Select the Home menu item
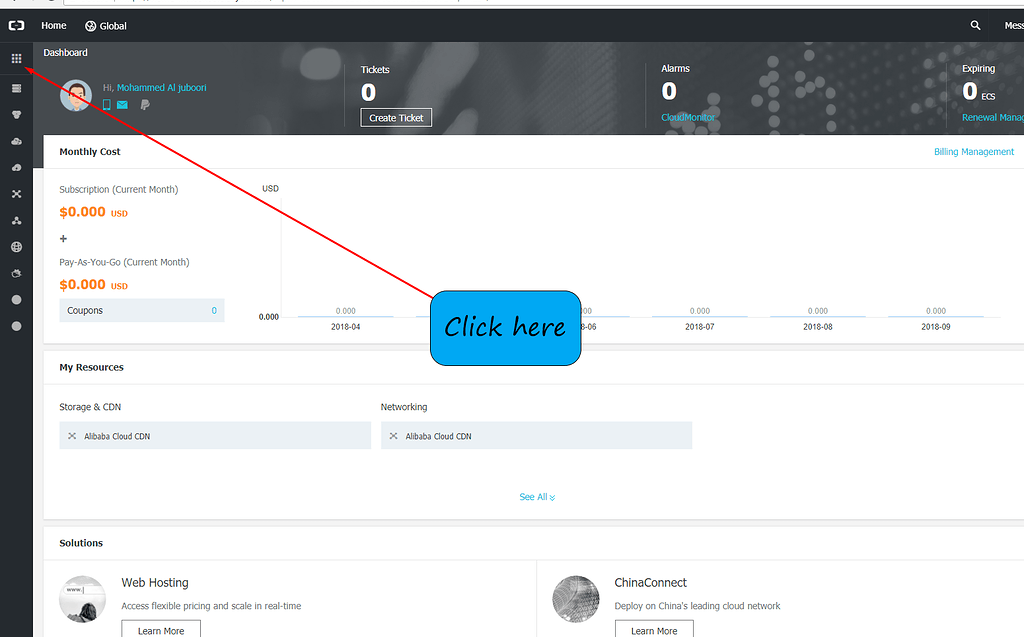1024x637 pixels. pyautogui.click(x=53, y=25)
